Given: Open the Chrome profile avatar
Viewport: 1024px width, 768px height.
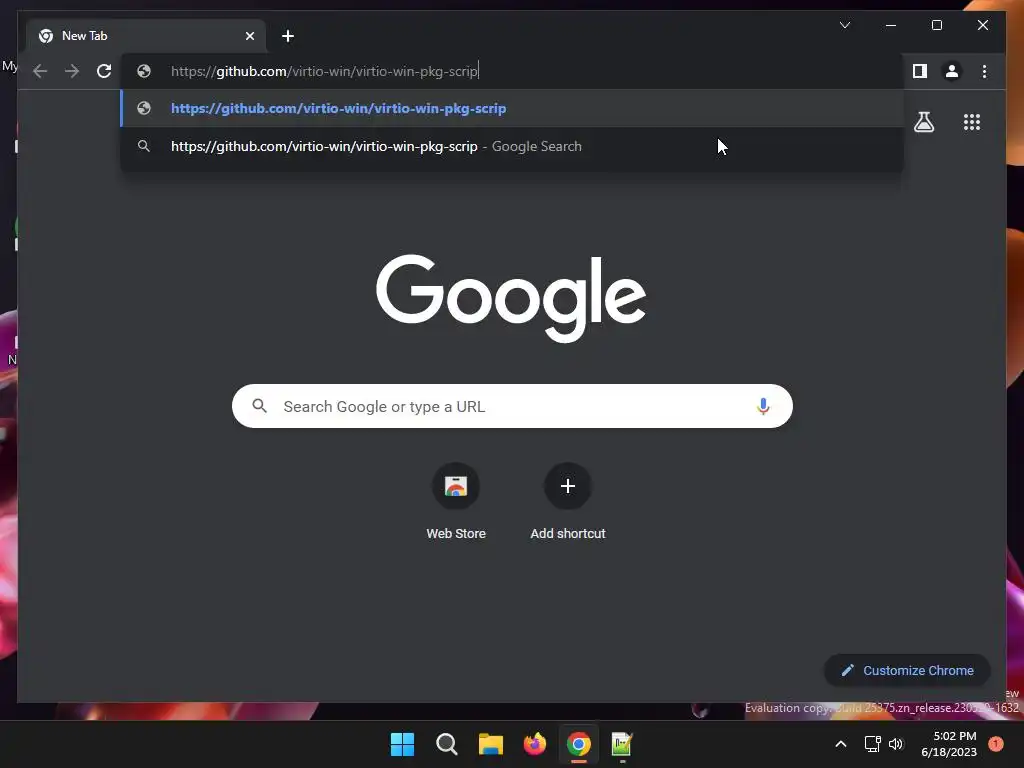Looking at the screenshot, I should [x=952, y=71].
